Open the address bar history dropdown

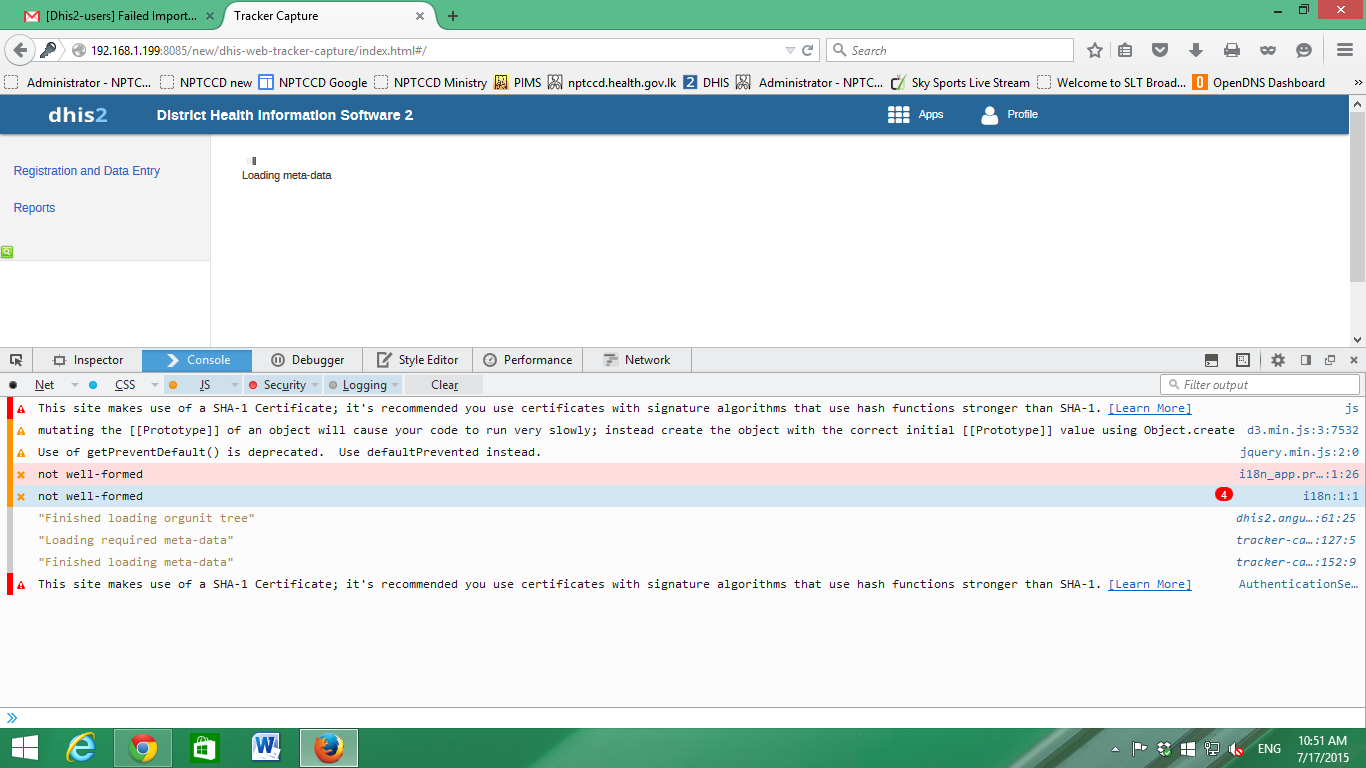790,50
